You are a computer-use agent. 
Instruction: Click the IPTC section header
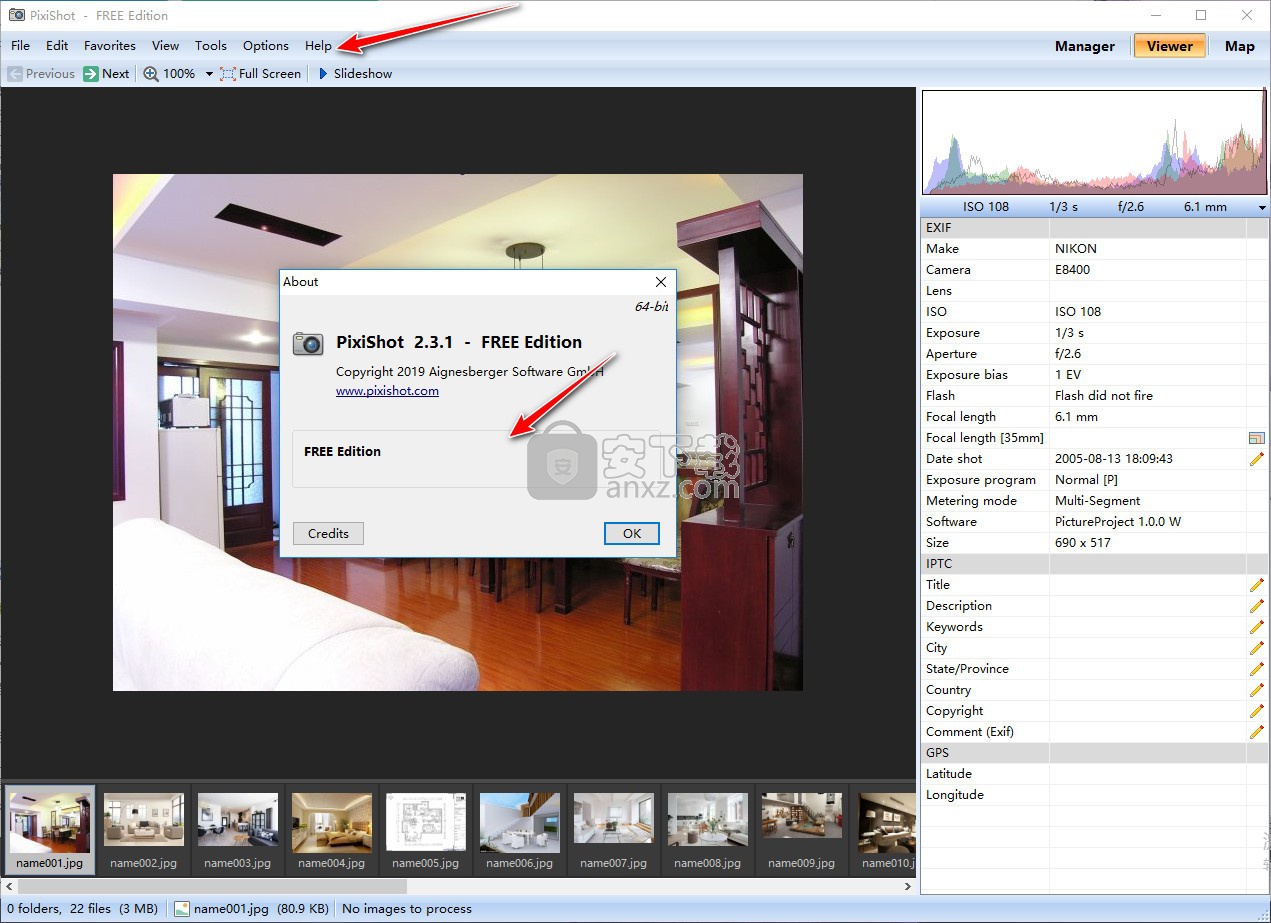pyautogui.click(x=1094, y=564)
